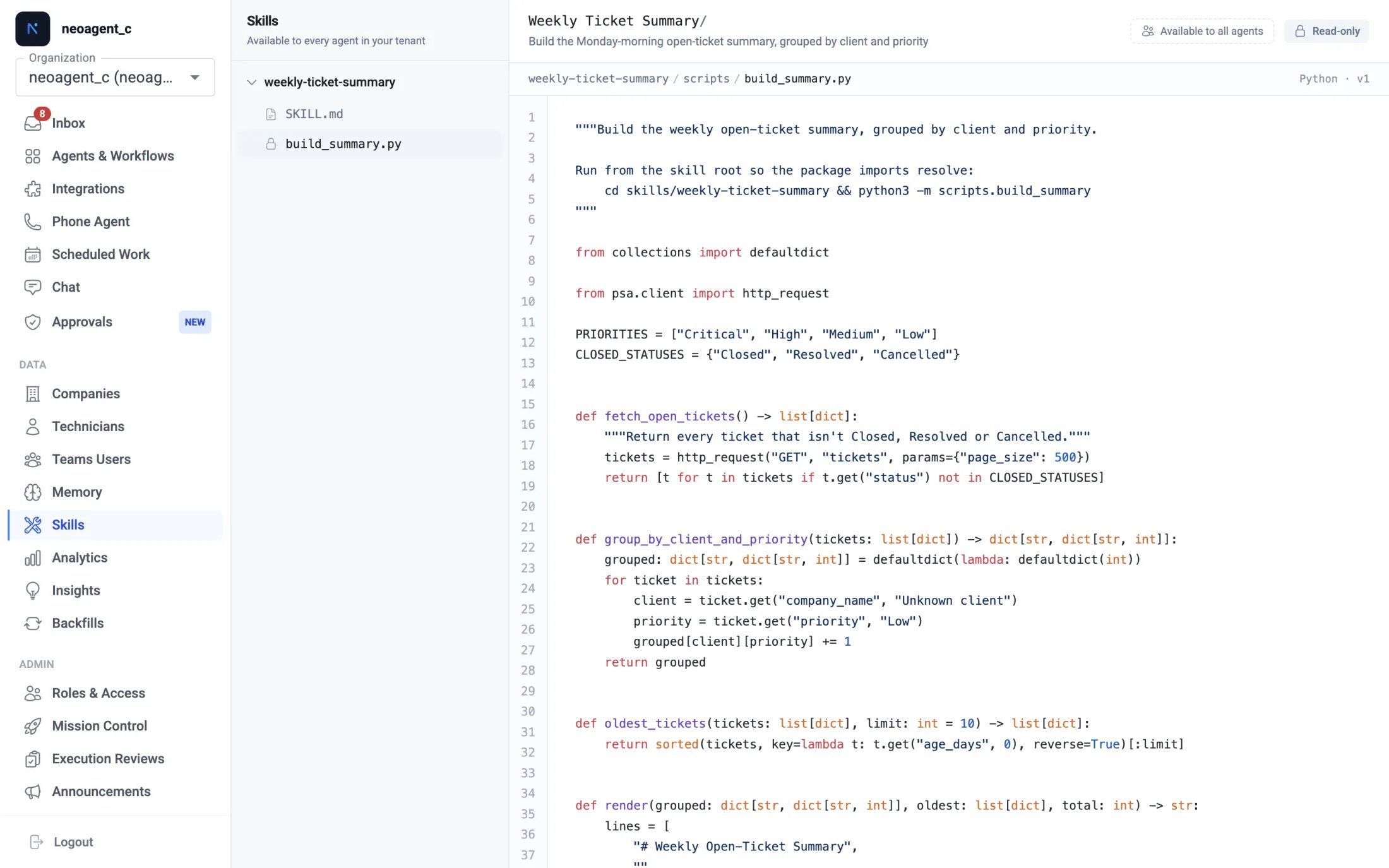The height and width of the screenshot is (868, 1389).
Task: Collapse the weekly-ticket-summary folder chevron
Action: point(252,82)
